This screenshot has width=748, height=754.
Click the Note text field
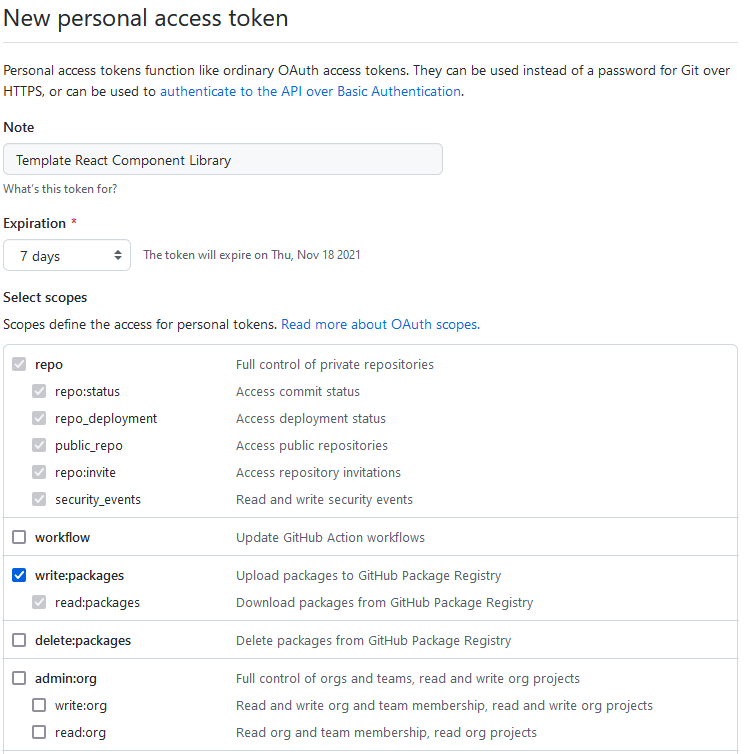click(x=223, y=160)
